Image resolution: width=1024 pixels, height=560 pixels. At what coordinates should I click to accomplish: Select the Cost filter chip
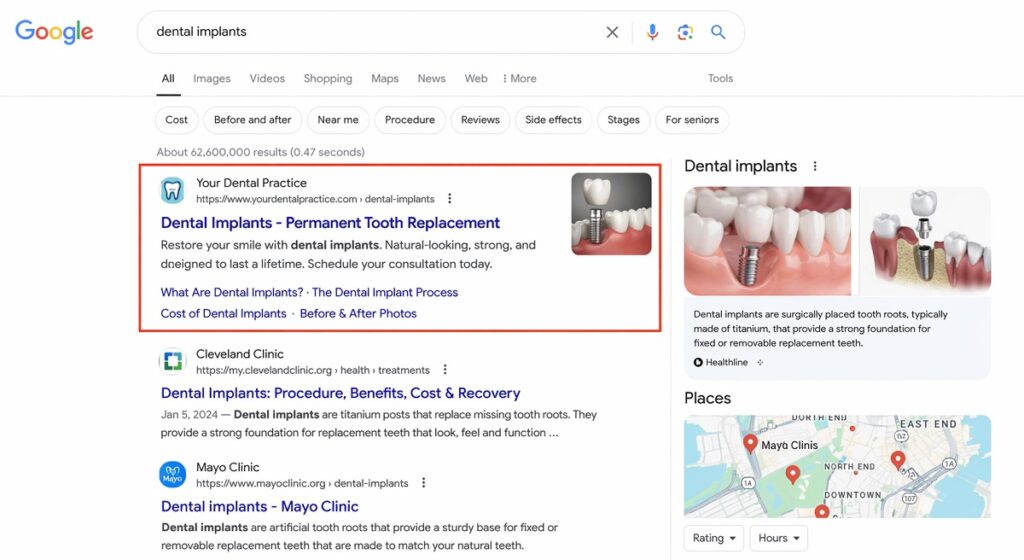pos(176,120)
